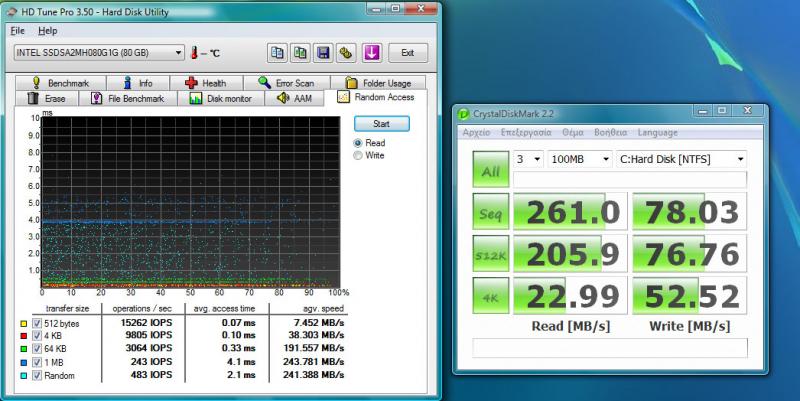Open the Language menu in CrystalDiskMark
Screen dimensions: 800x401
(x=657, y=132)
